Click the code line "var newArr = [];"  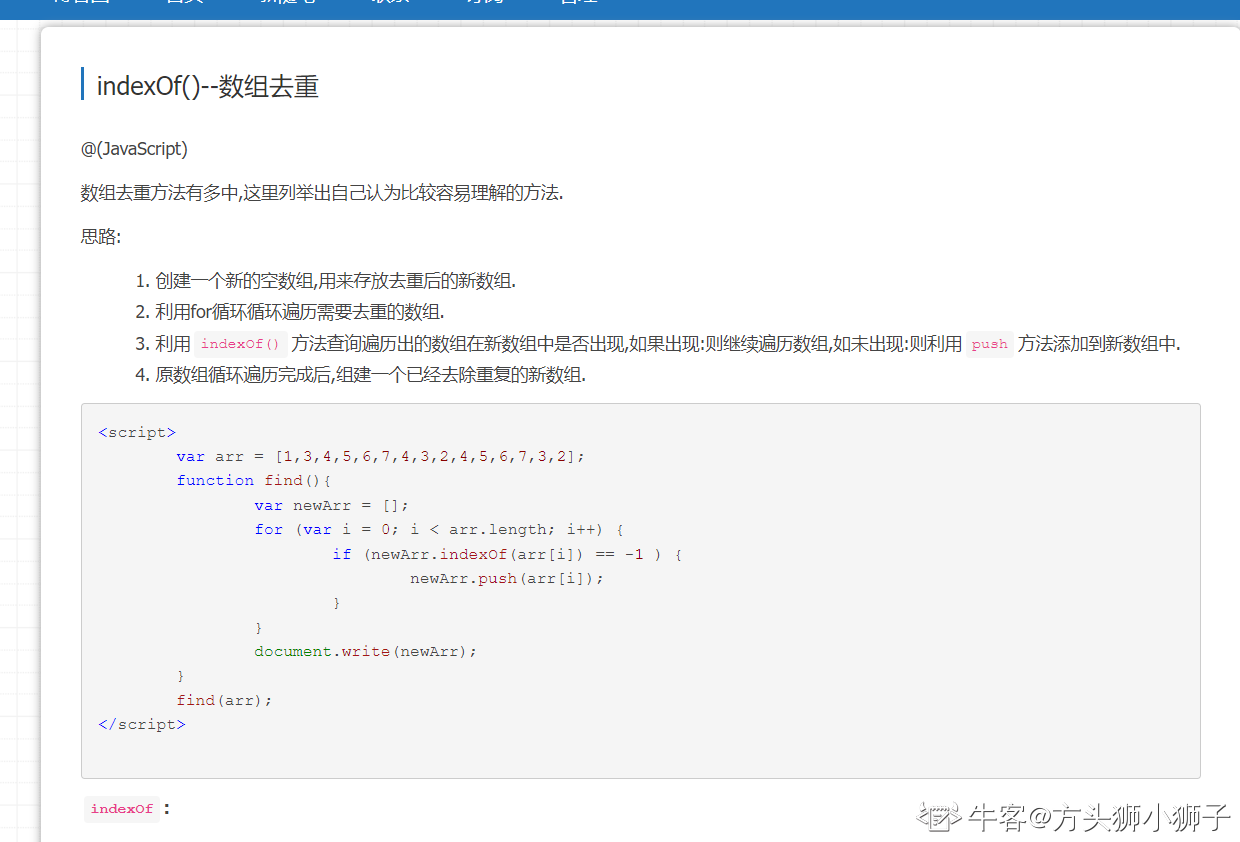click(332, 505)
